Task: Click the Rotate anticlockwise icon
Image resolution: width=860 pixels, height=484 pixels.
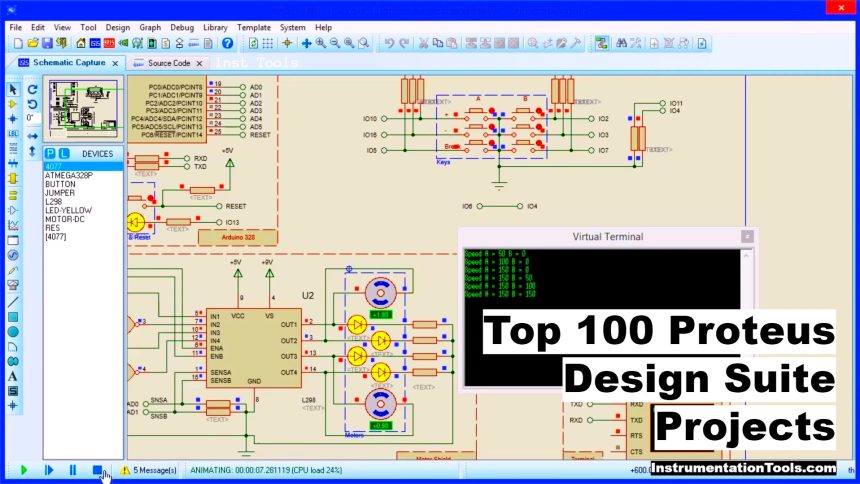Action: click(32, 104)
